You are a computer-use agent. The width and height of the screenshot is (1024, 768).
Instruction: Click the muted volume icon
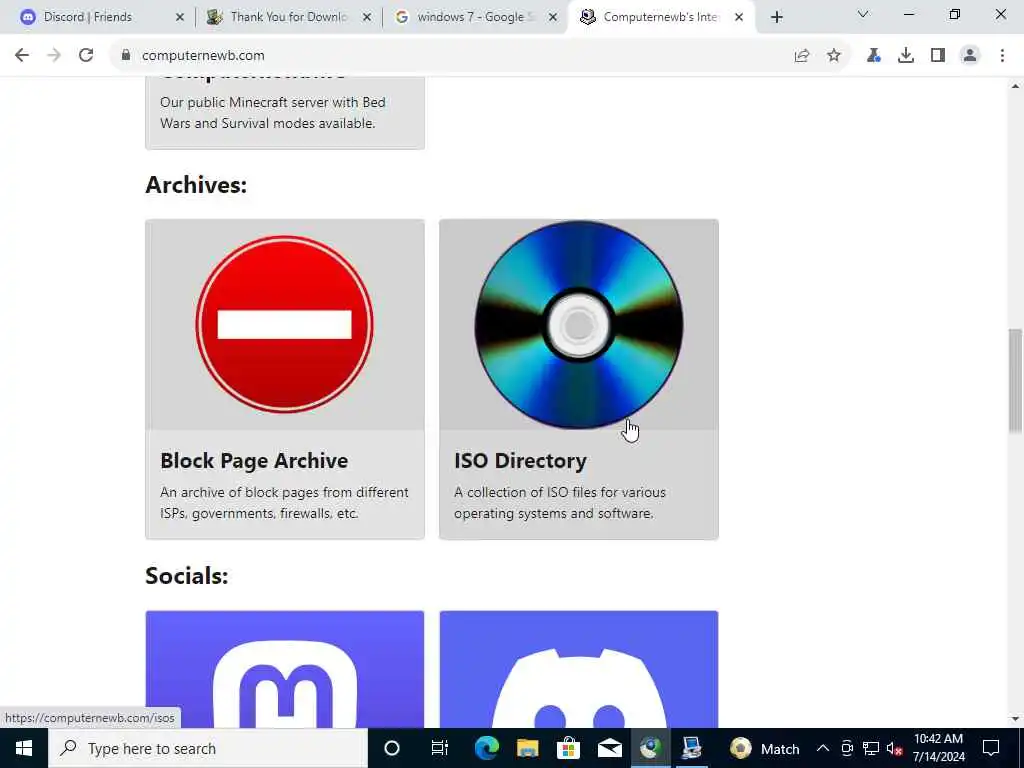895,748
